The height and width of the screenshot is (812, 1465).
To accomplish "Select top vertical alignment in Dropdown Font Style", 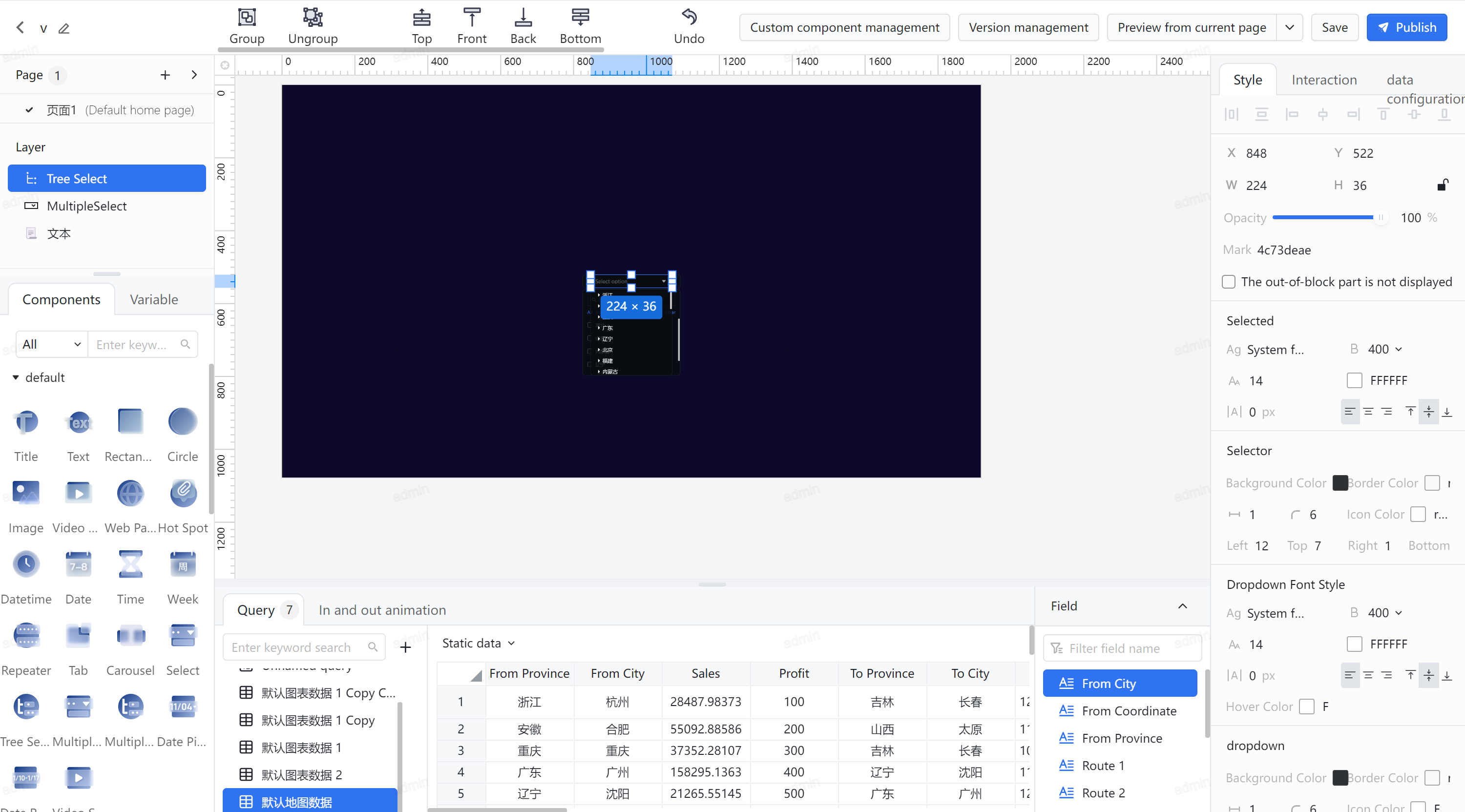I will pos(1410,676).
